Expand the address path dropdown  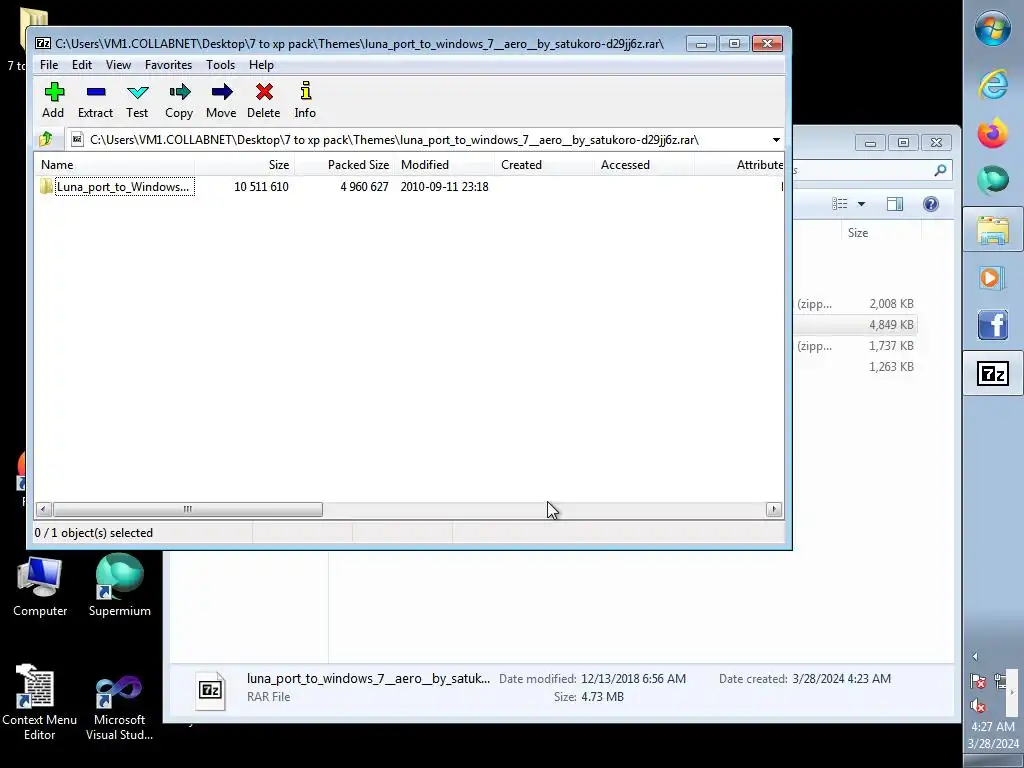(776, 140)
